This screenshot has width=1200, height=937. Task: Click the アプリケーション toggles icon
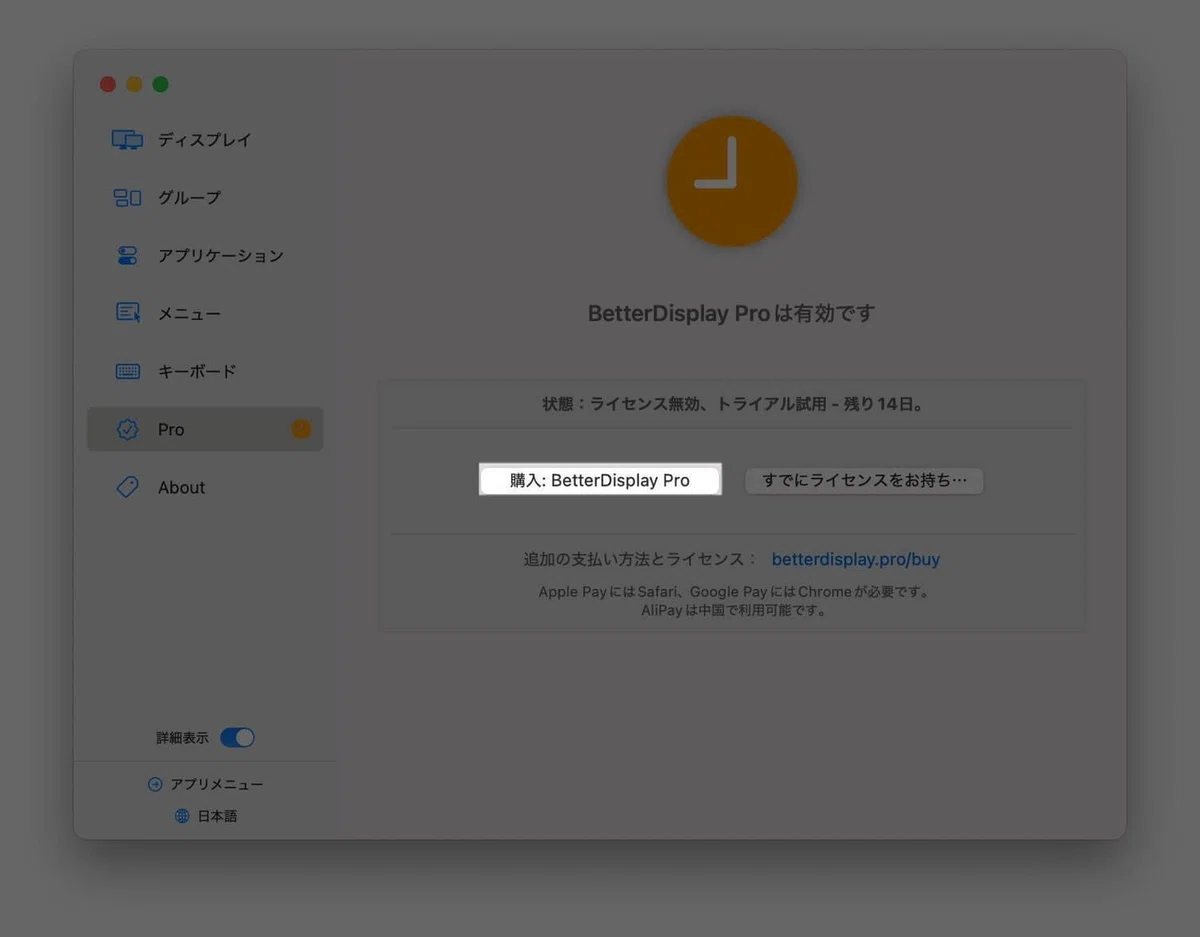pyautogui.click(x=127, y=256)
